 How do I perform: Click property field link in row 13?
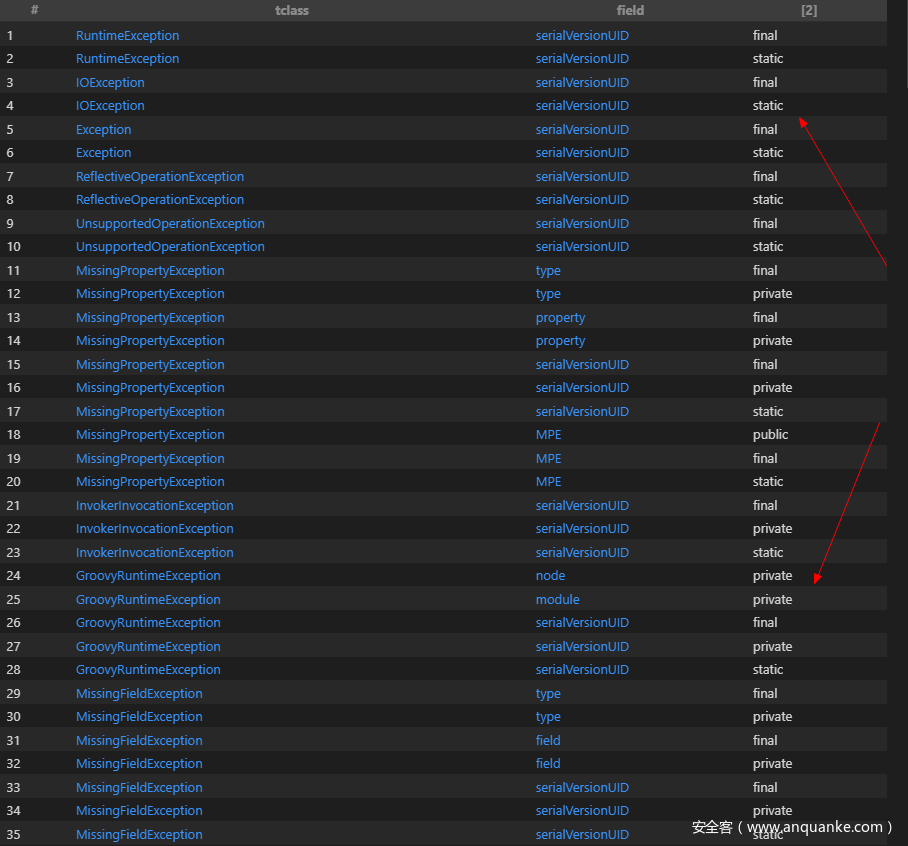click(x=560, y=317)
